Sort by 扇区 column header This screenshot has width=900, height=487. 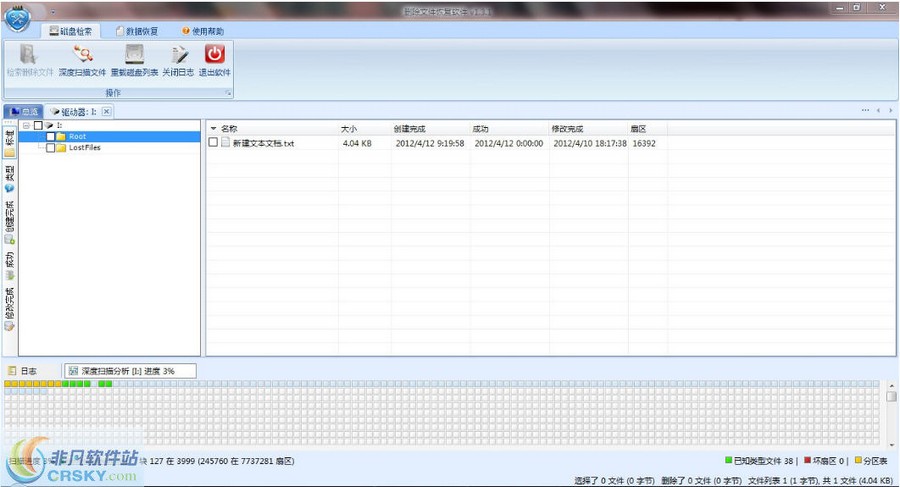(647, 129)
